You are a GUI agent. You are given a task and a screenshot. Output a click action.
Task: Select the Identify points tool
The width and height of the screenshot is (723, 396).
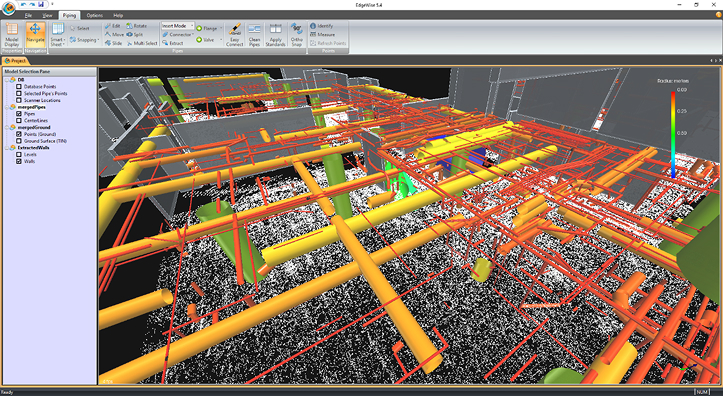(x=321, y=26)
